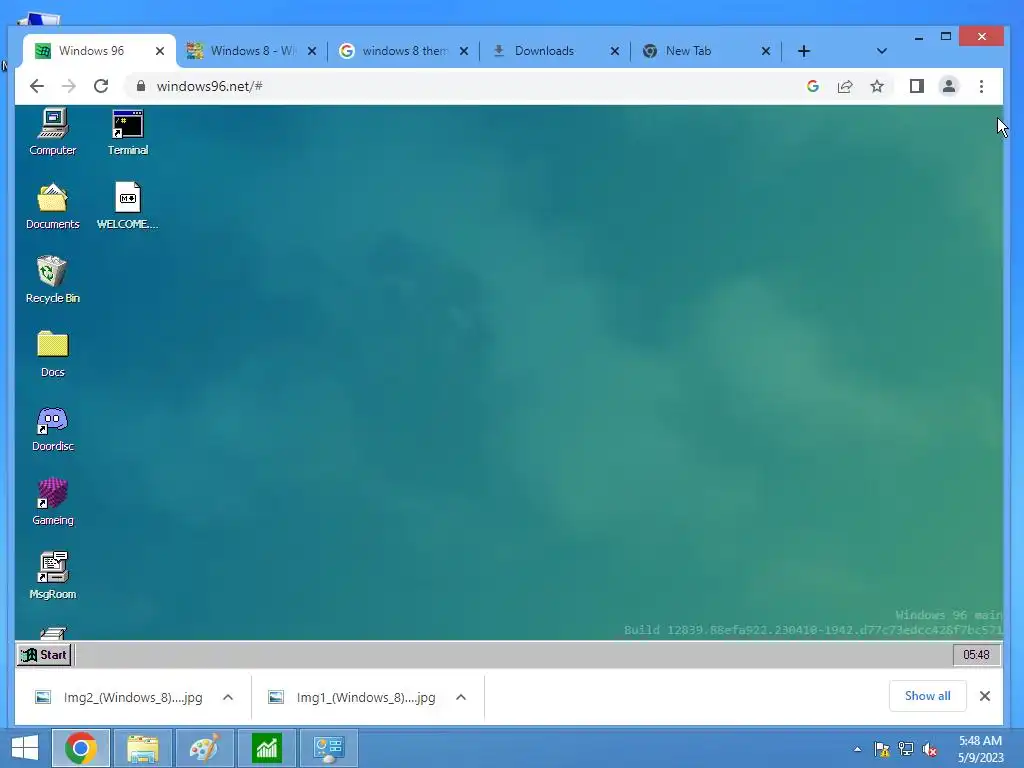
Task: Open the Docs folder icon
Action: (x=52, y=353)
